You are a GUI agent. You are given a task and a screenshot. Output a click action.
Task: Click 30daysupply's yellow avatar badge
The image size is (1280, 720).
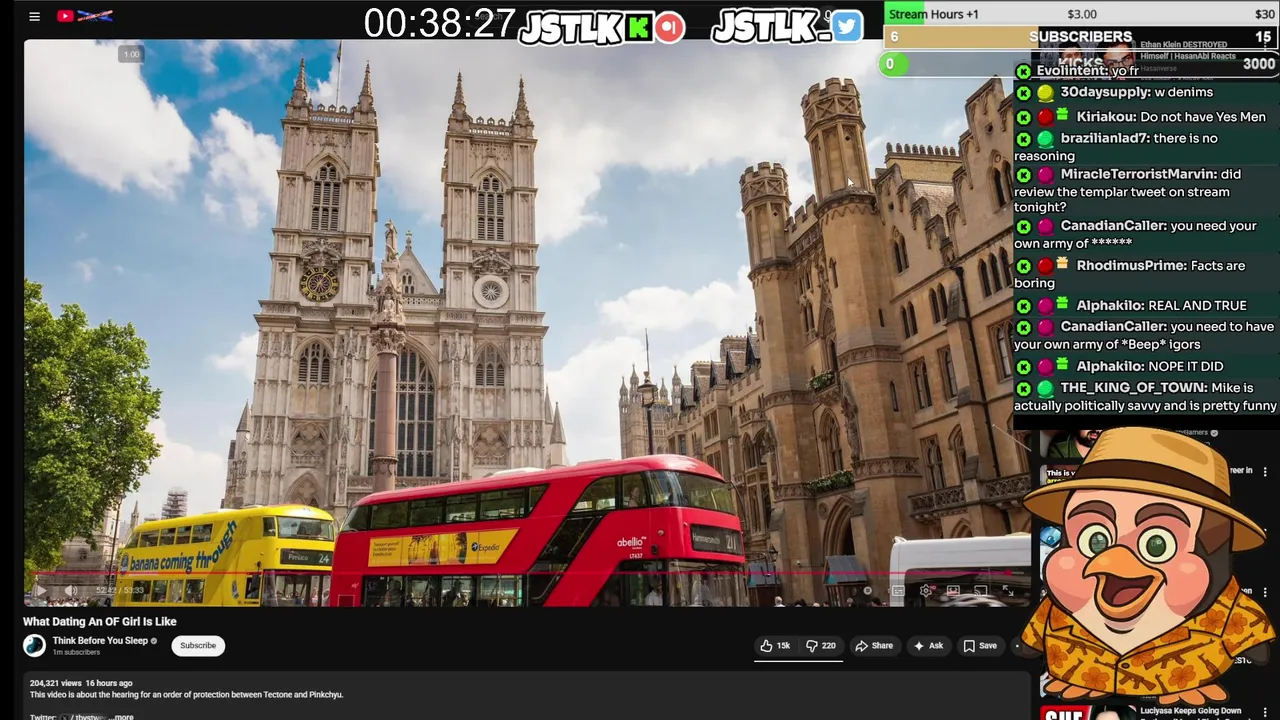[x=1045, y=92]
